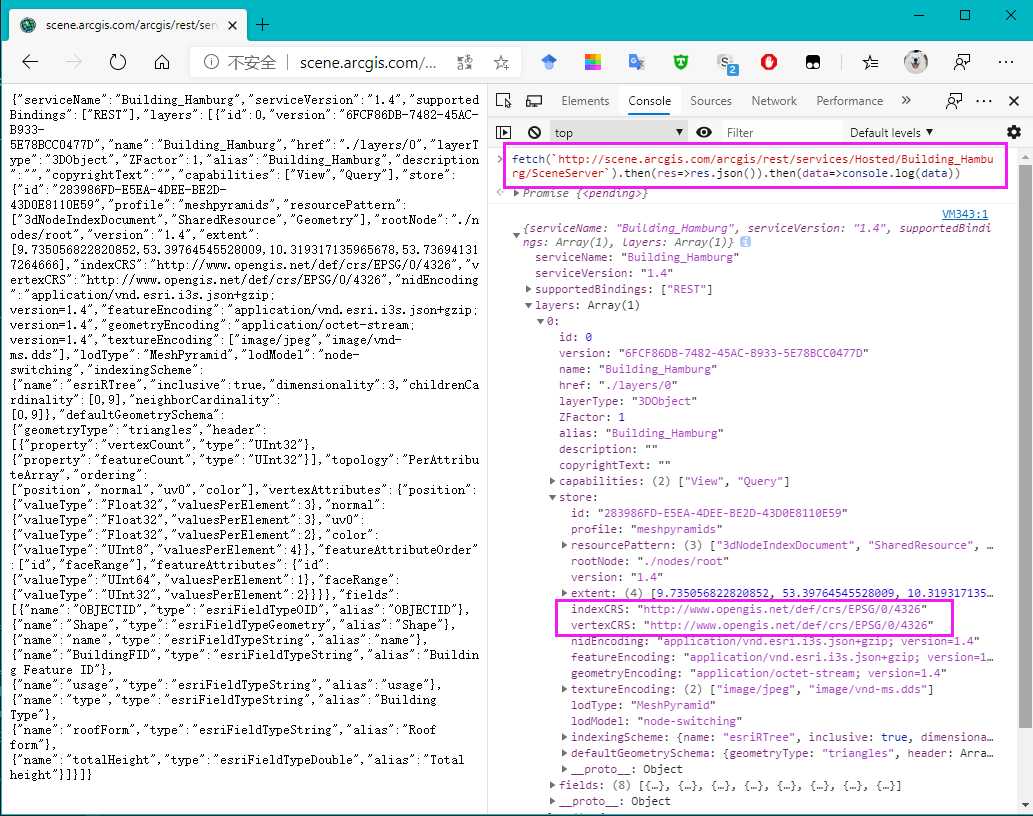Focus the console Filter field

(781, 132)
